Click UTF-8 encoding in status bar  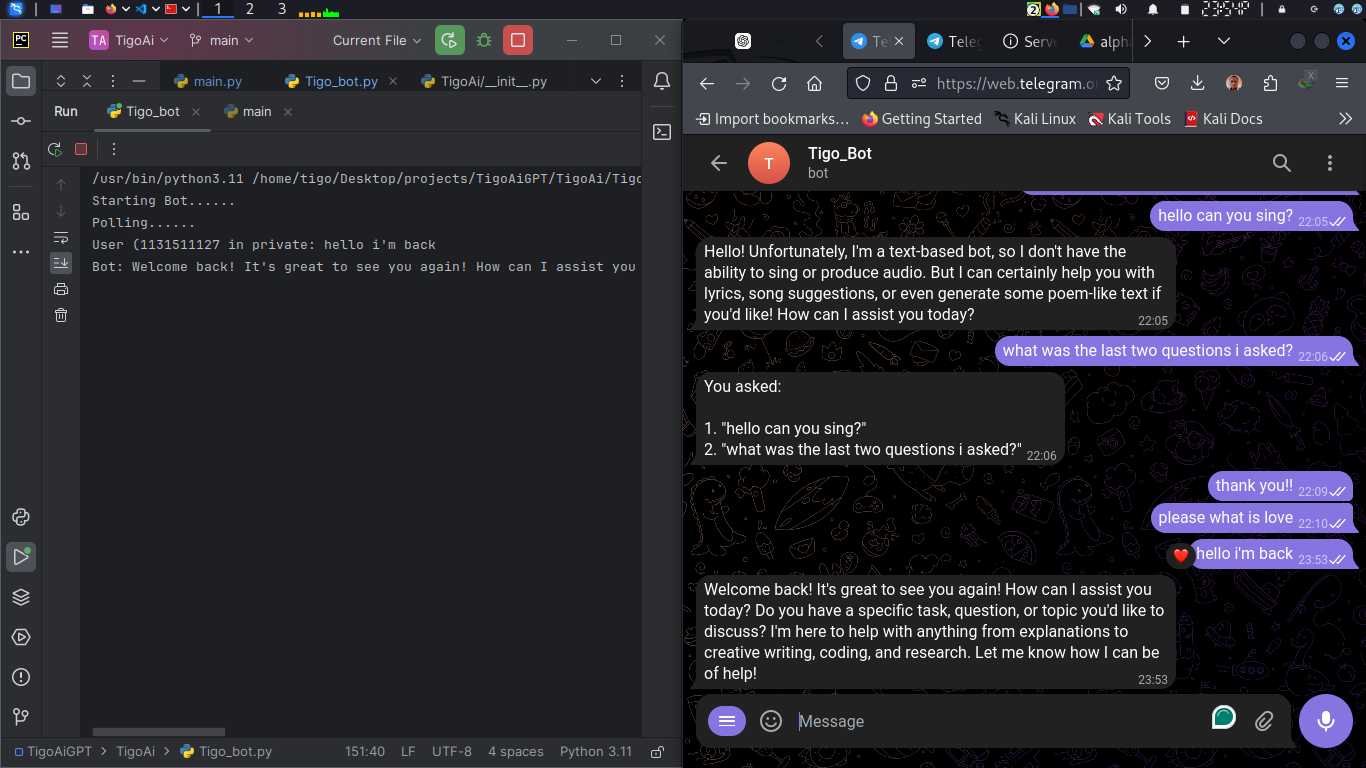(x=452, y=752)
